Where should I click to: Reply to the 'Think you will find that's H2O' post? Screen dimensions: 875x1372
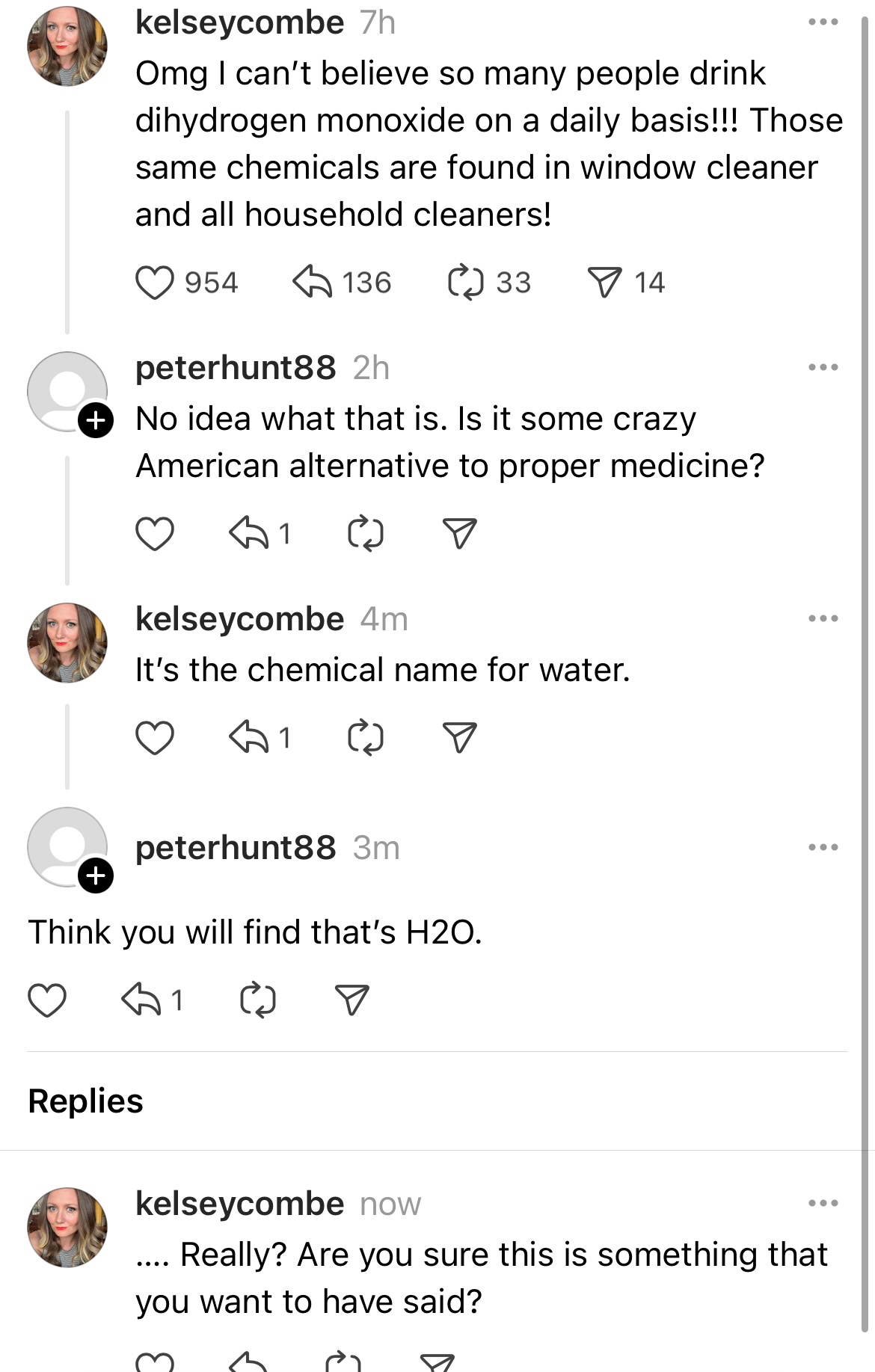[141, 1000]
